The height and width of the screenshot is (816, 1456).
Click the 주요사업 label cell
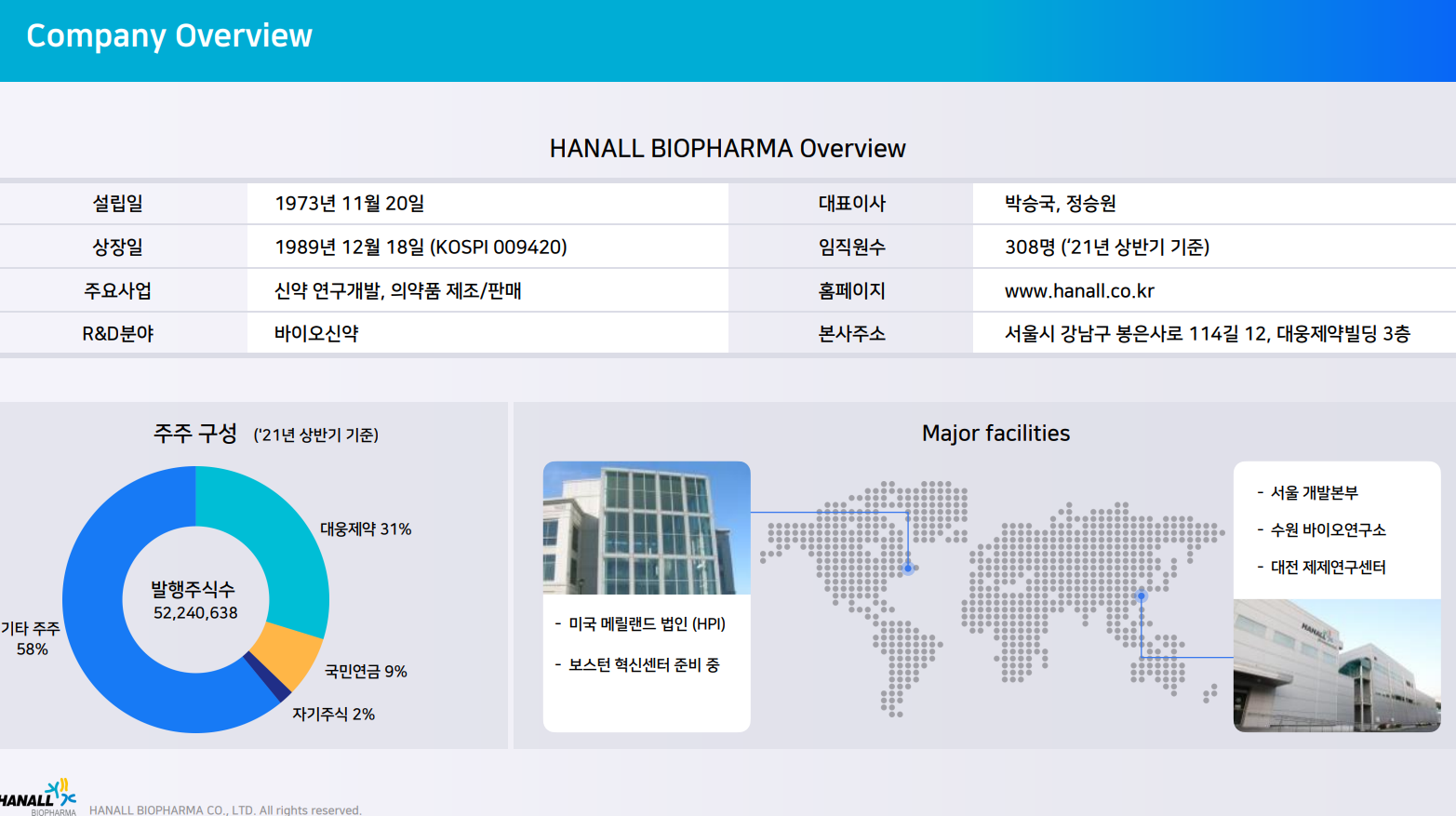124,290
